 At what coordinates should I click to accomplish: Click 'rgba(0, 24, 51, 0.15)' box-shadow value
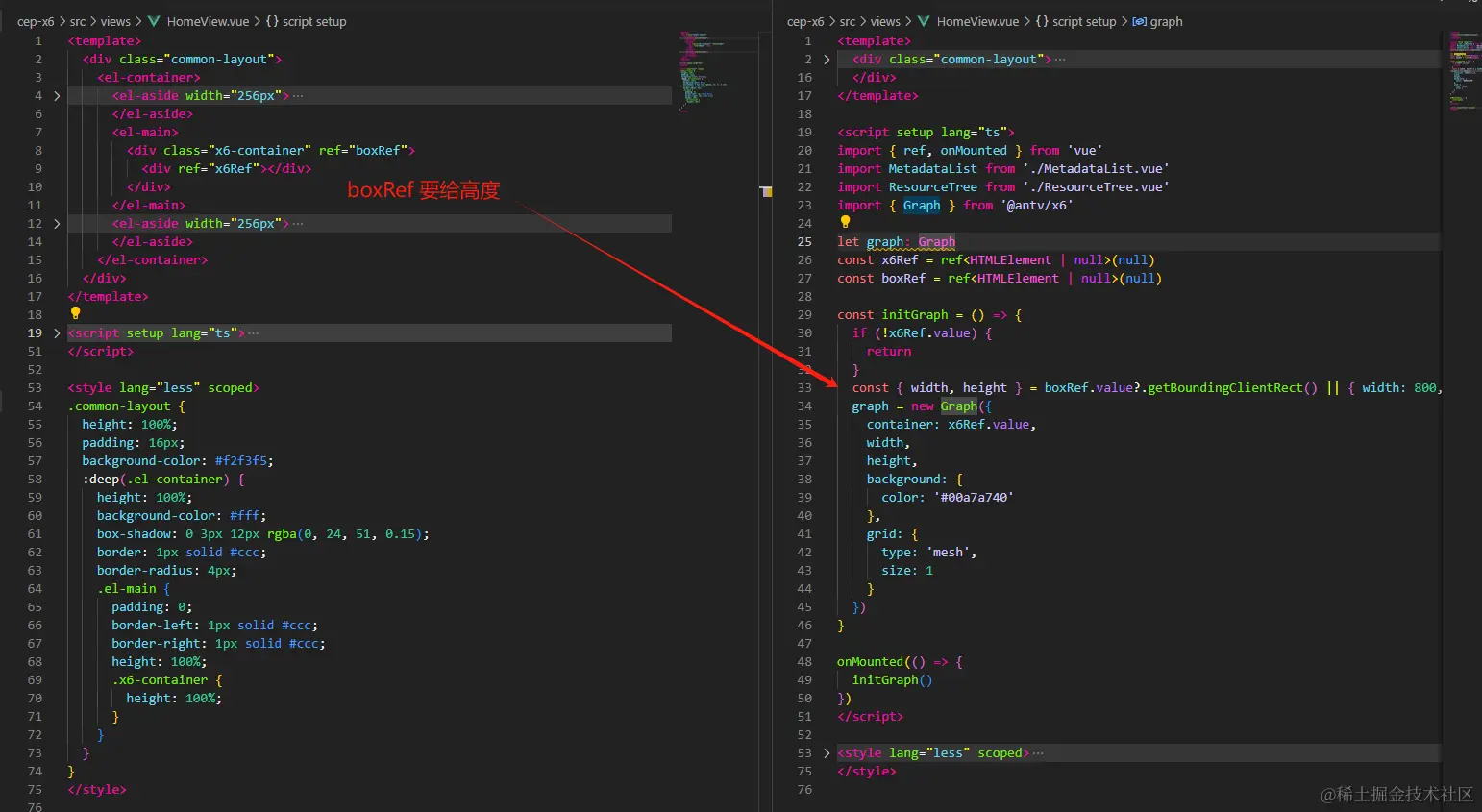(345, 534)
